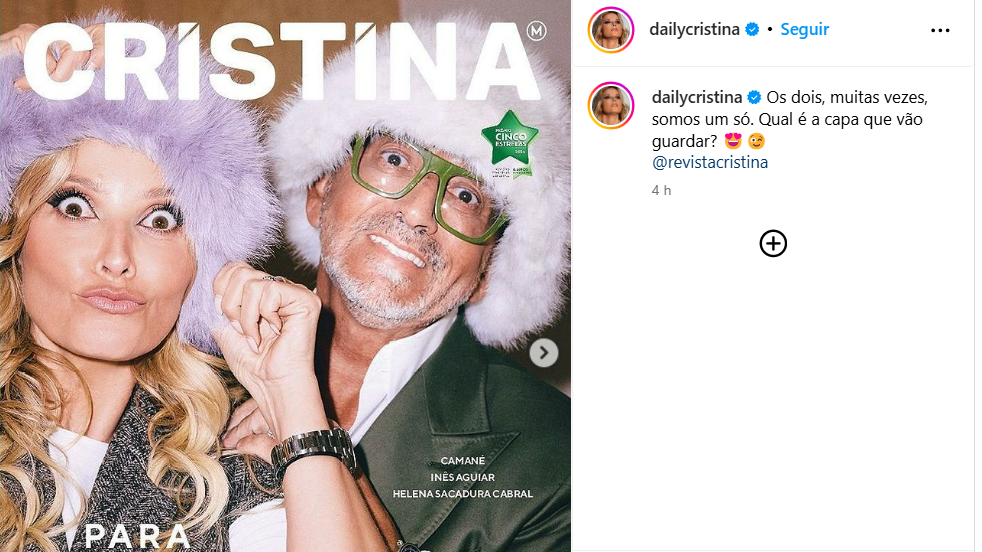Open the three-dot more options menu
Viewport: 982px width, 552px height.
click(x=940, y=30)
